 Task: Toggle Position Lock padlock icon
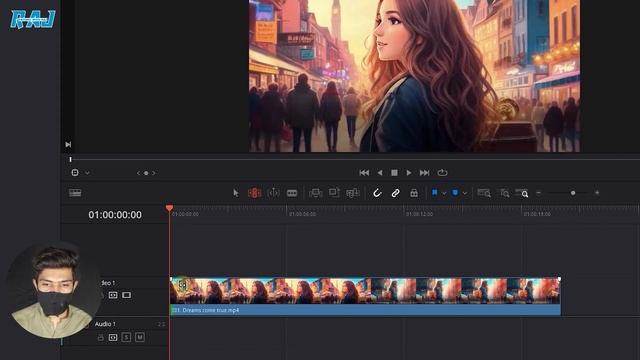(414, 193)
